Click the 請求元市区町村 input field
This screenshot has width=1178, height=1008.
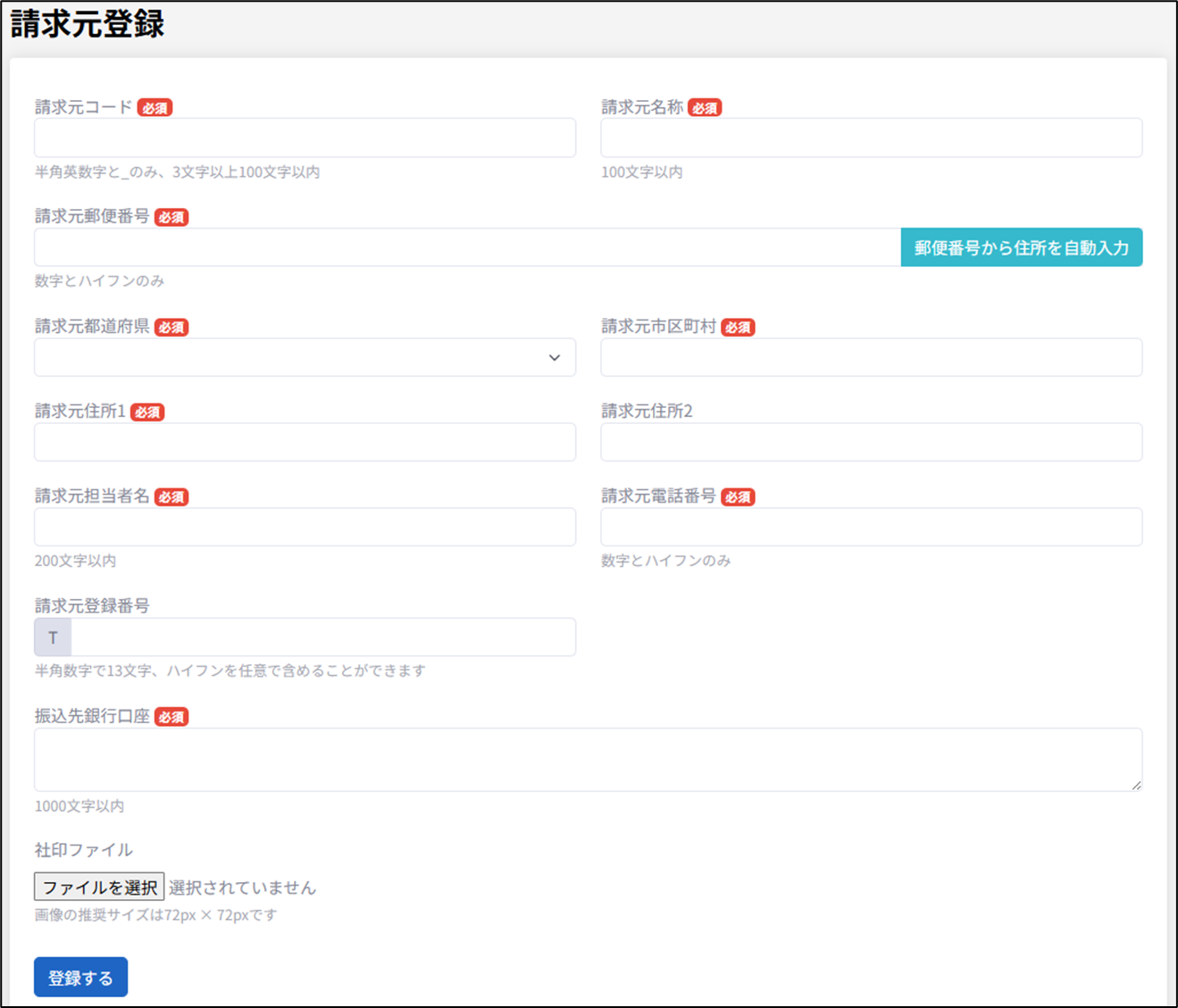point(871,357)
